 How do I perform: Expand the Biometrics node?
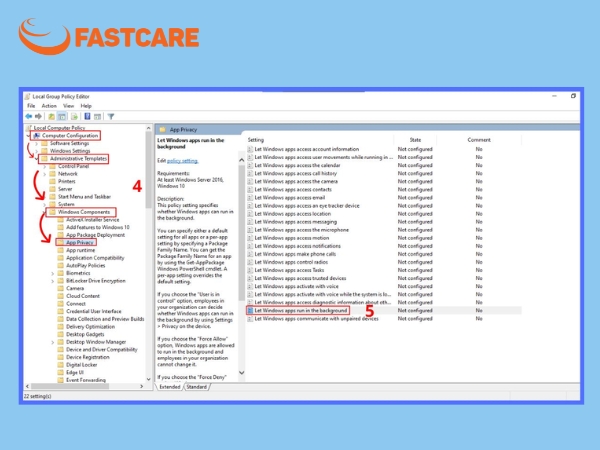tap(52, 274)
